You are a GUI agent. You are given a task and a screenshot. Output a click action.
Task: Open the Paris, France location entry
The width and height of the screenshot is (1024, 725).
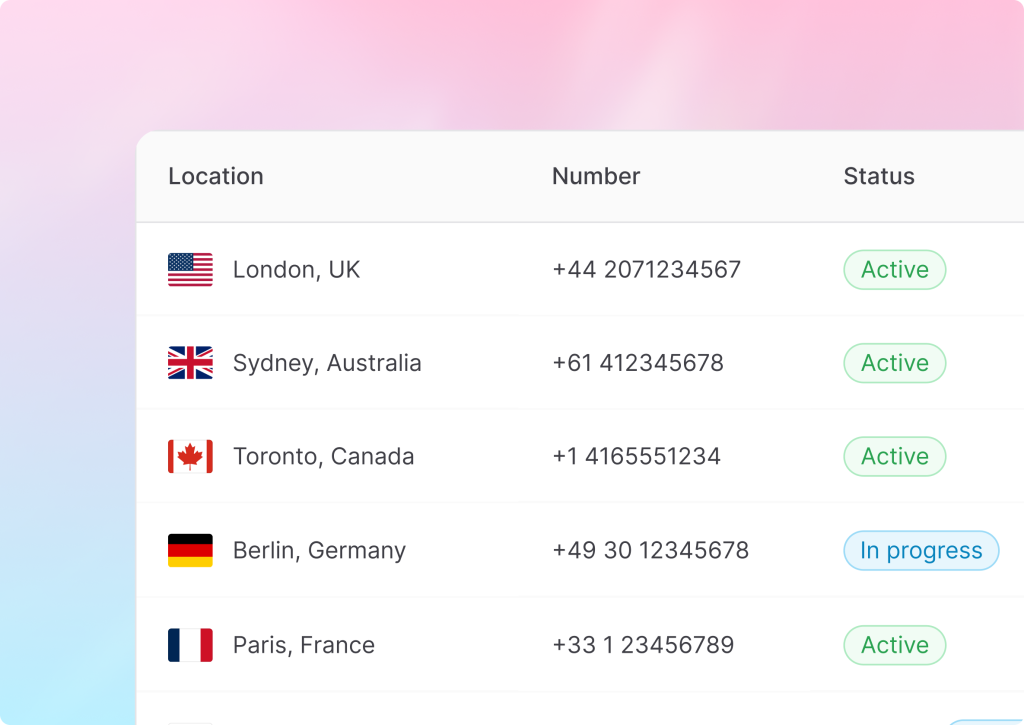[x=304, y=645]
